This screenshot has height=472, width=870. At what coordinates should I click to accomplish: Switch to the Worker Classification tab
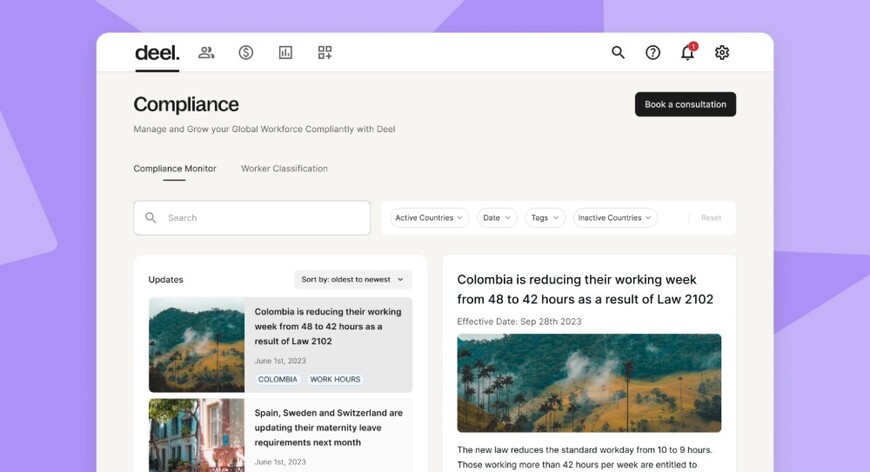(x=284, y=169)
